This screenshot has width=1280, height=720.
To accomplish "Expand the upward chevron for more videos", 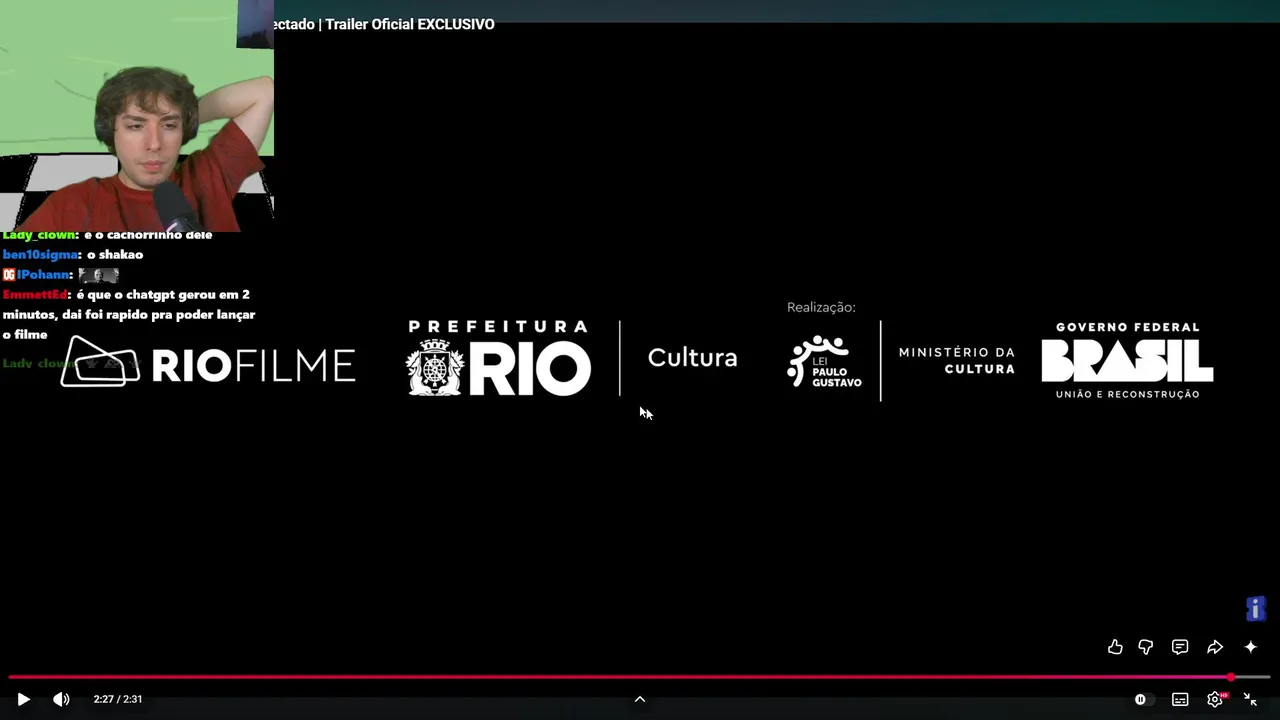I will coord(640,699).
